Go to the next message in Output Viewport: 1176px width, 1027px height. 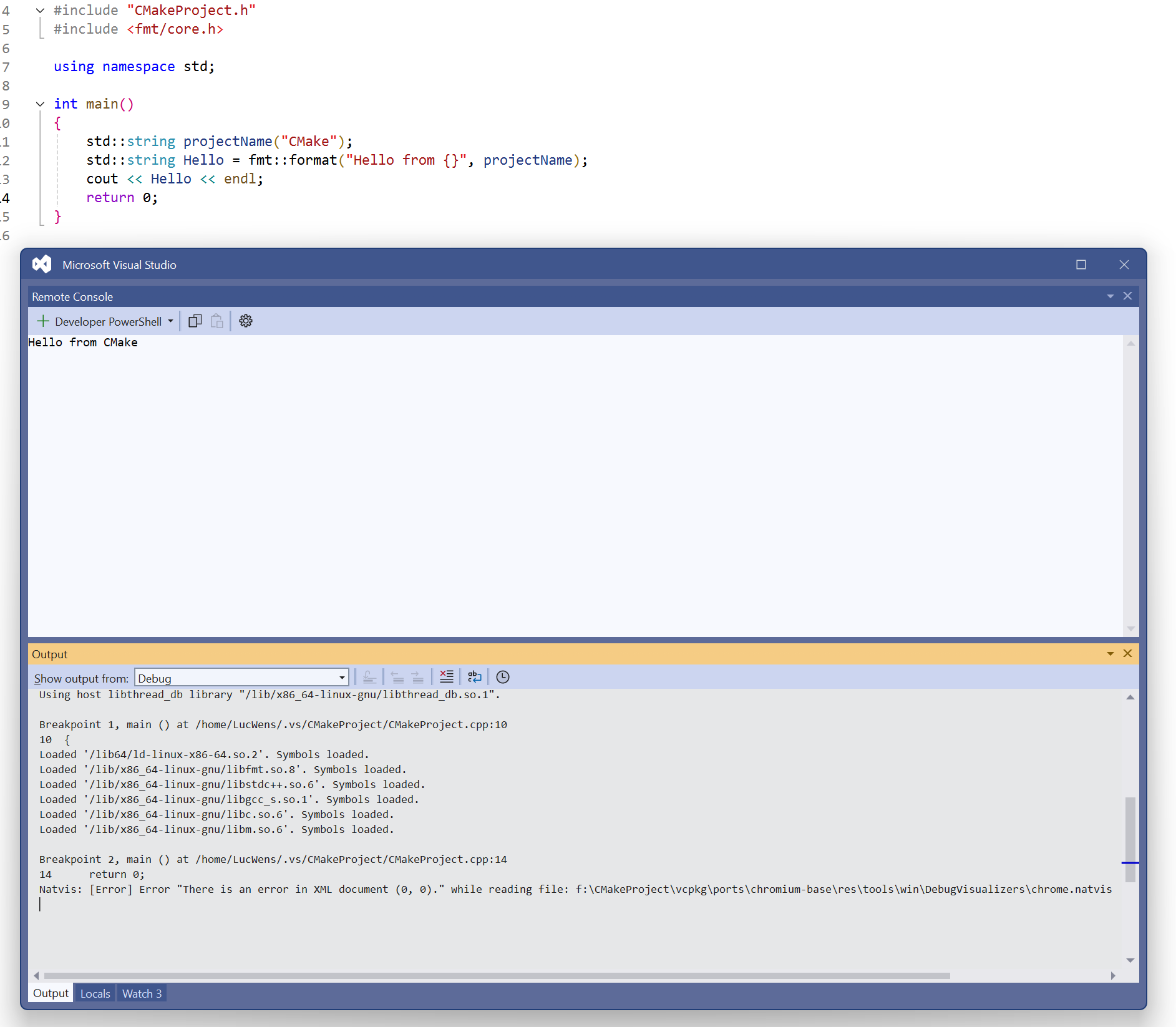pyautogui.click(x=418, y=677)
